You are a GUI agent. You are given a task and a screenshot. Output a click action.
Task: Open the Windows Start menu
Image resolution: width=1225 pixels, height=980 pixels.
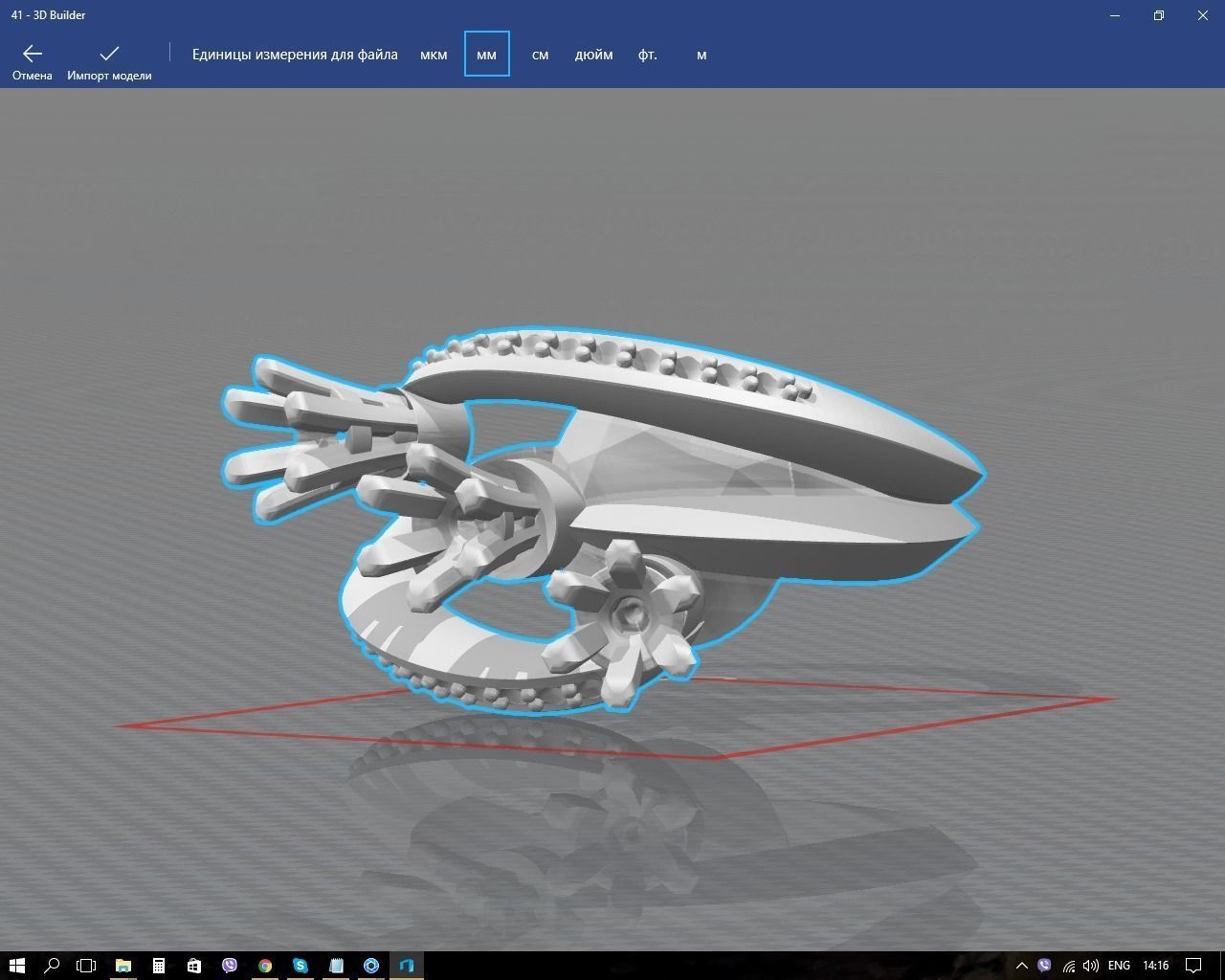click(16, 965)
